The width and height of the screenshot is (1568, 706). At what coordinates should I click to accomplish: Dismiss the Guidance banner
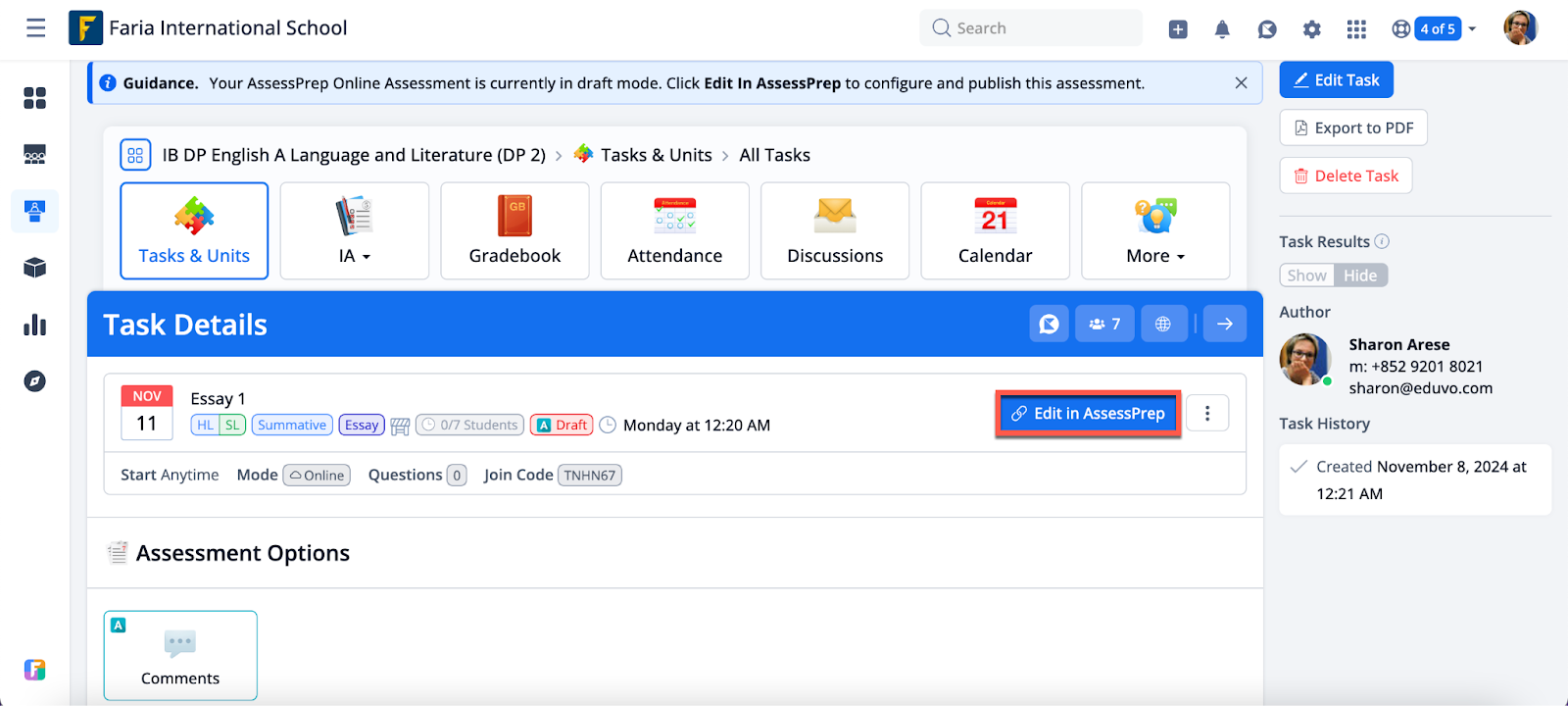(x=1241, y=83)
